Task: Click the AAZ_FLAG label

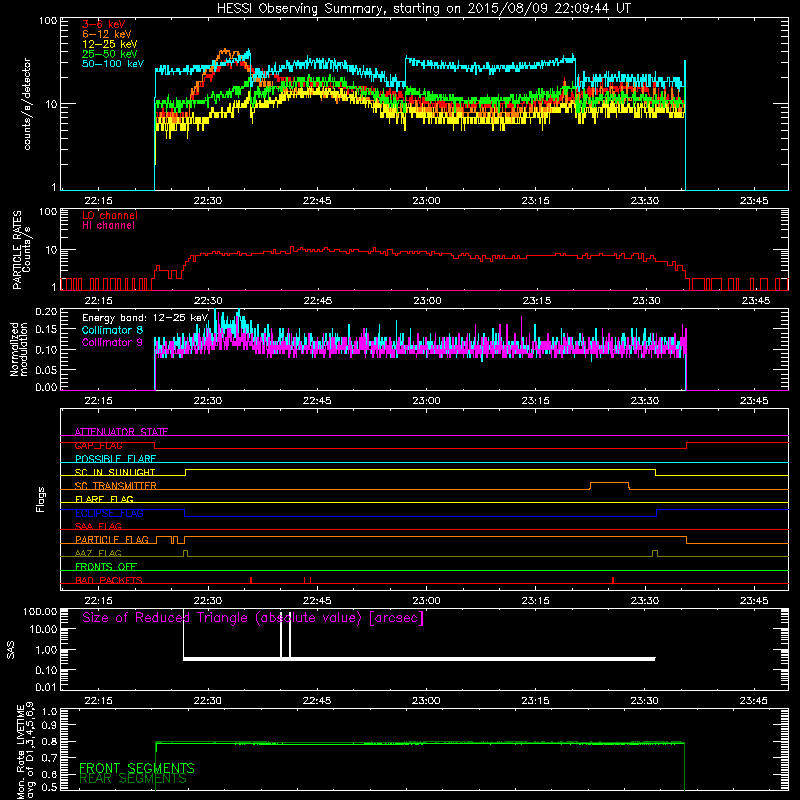Action: 98,554
